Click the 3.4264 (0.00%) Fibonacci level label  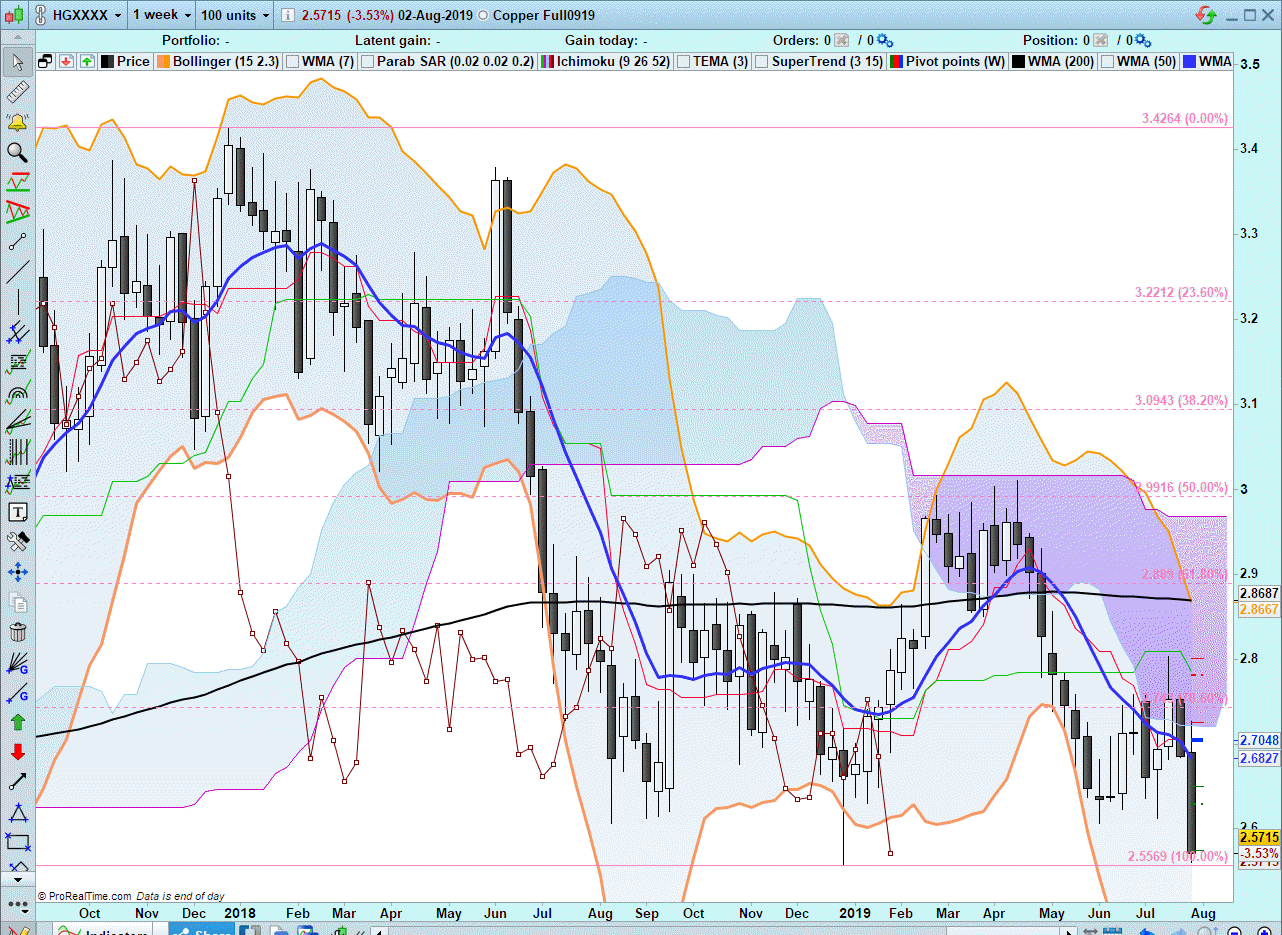1184,118
